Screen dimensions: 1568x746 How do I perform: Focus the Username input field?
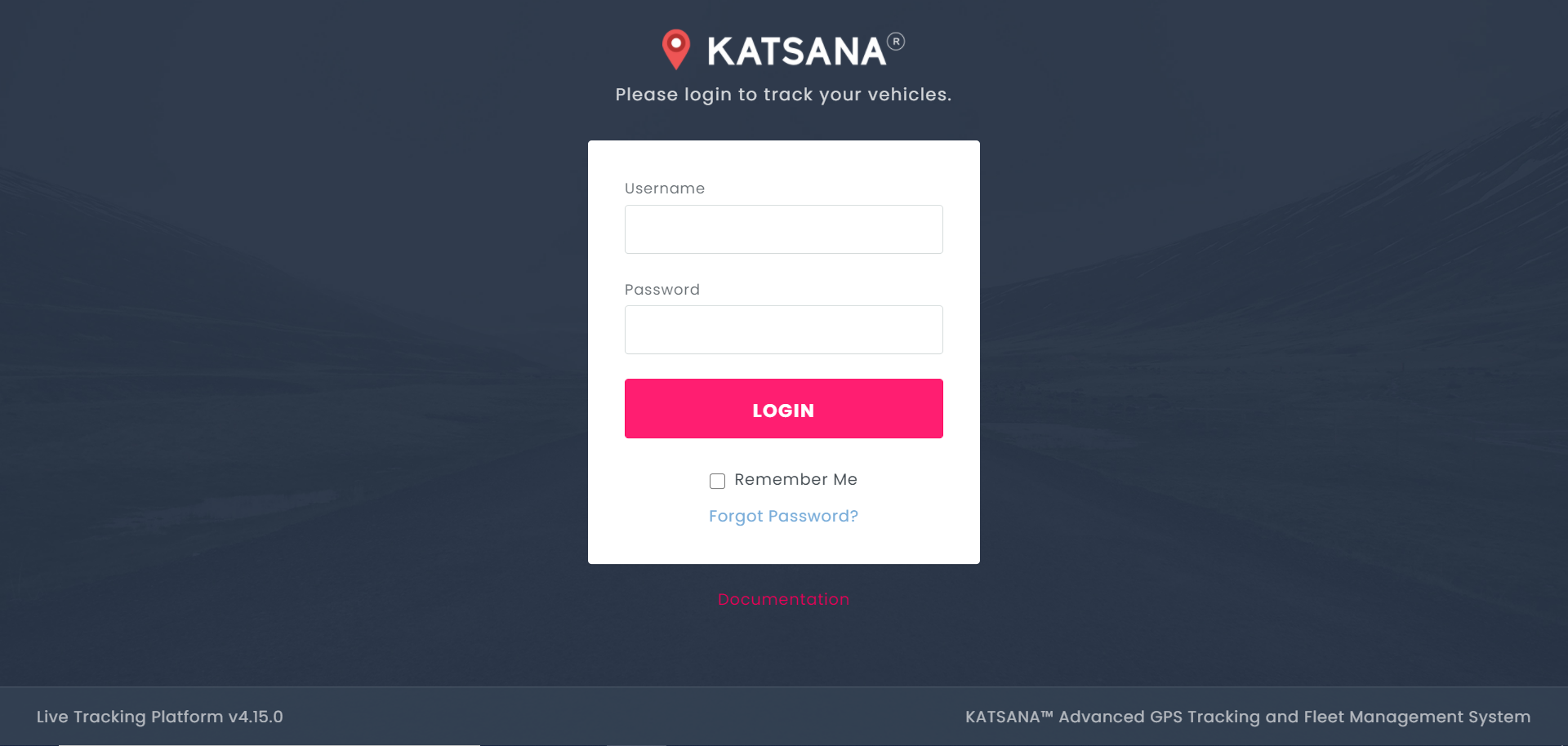pyautogui.click(x=783, y=229)
